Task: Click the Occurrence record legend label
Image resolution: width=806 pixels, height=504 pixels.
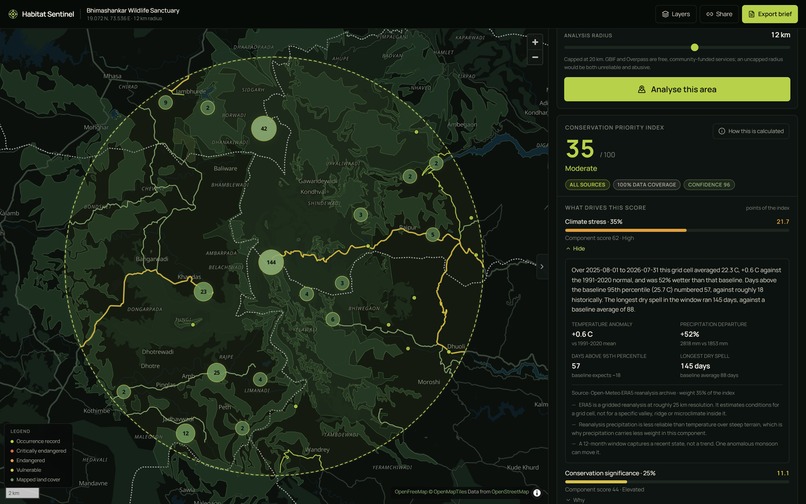Action: (38, 441)
